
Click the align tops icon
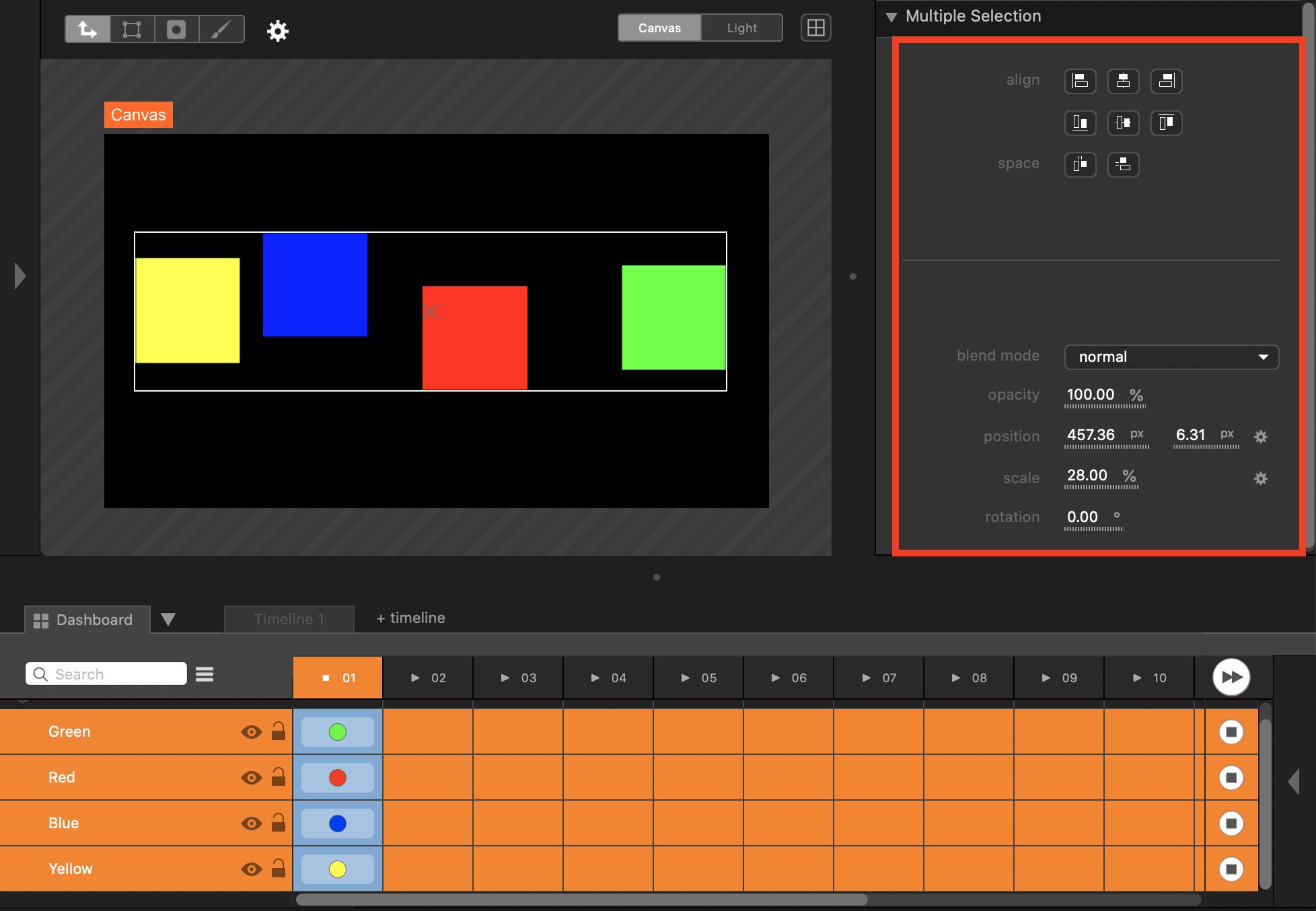pyautogui.click(x=1166, y=122)
